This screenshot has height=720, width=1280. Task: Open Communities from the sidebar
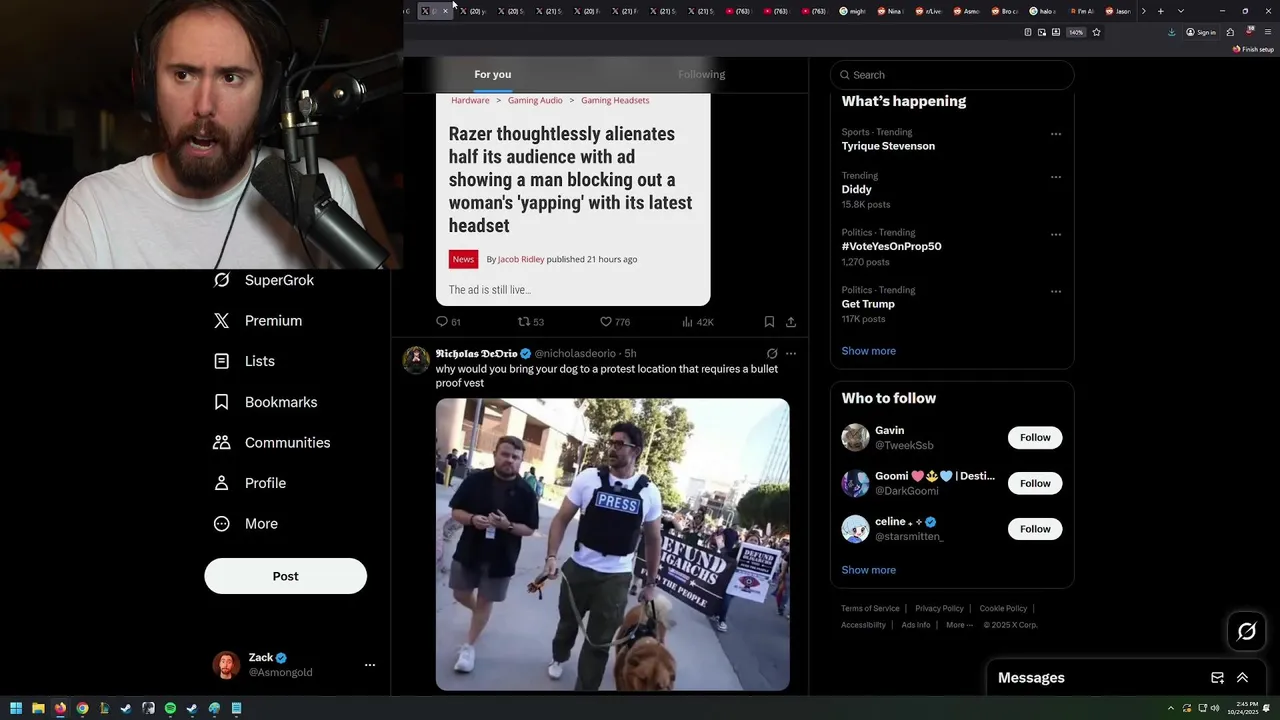[271, 442]
